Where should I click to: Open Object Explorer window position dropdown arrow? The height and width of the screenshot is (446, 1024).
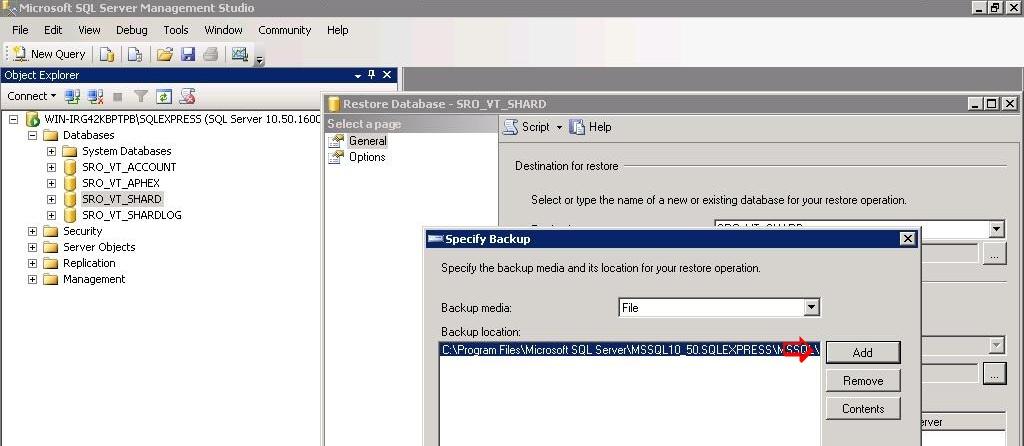click(358, 76)
